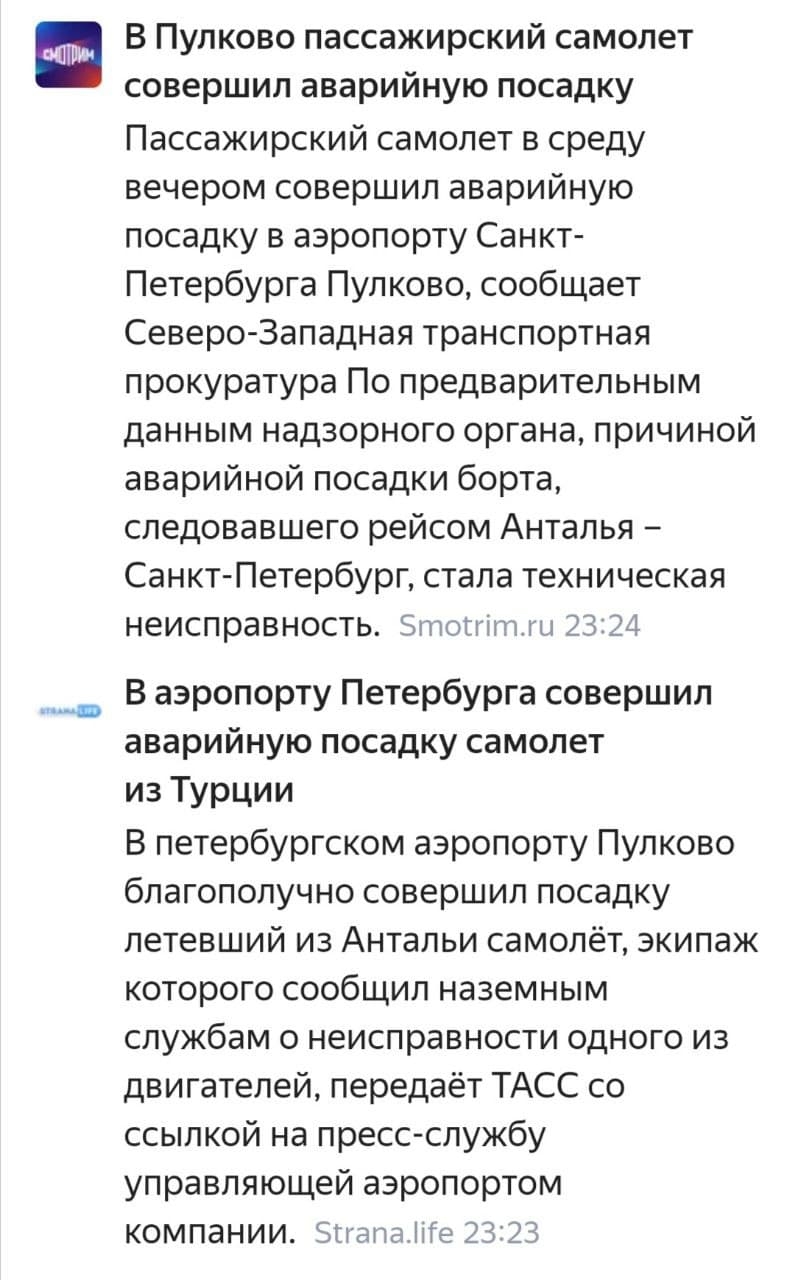The width and height of the screenshot is (795, 1280).
Task: Click 'прокуратура' in the first snippet
Action: (230, 382)
